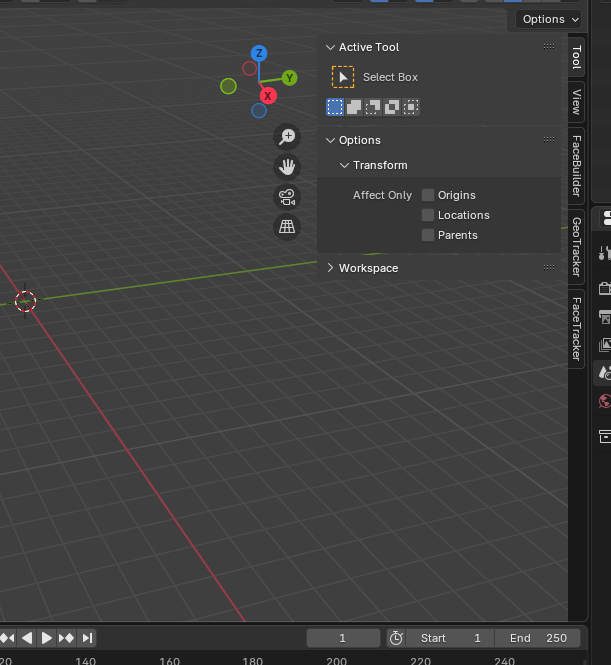Switch to the FaceBuilder sidebar tab

tap(576, 165)
